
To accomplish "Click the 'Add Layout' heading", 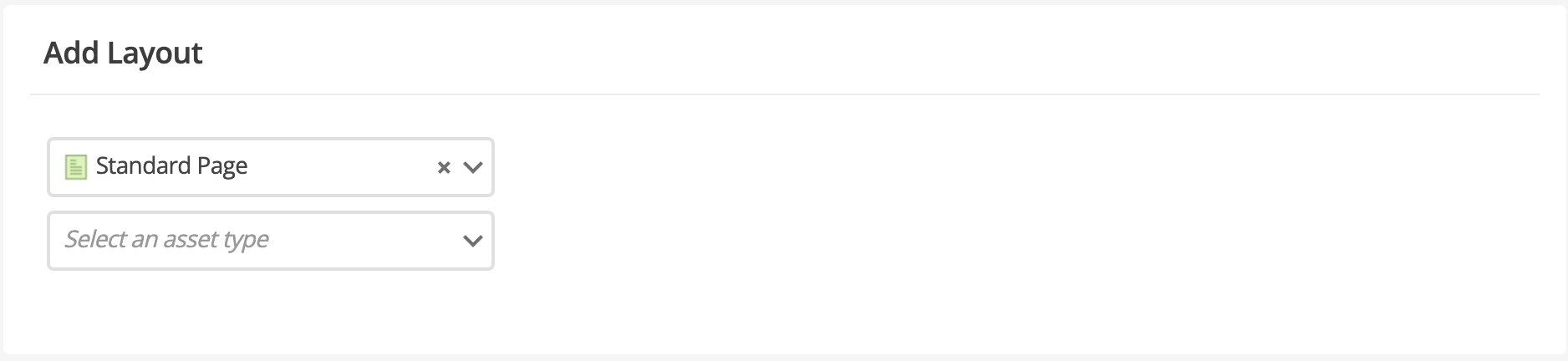I will point(123,53).
